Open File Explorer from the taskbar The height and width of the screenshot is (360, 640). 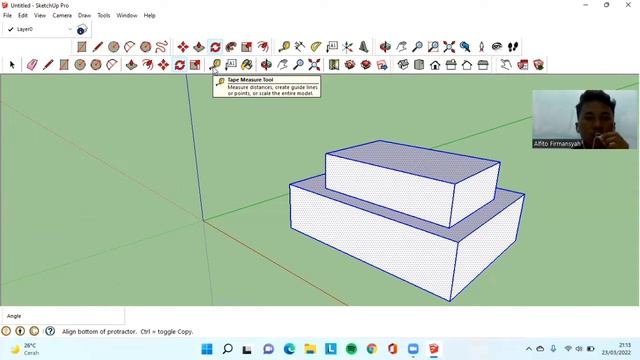tap(310, 349)
